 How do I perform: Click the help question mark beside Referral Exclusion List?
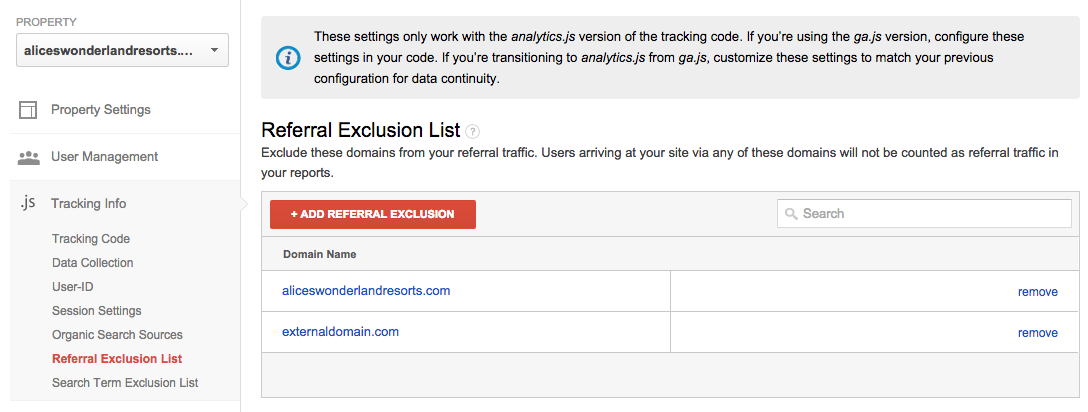pos(473,131)
